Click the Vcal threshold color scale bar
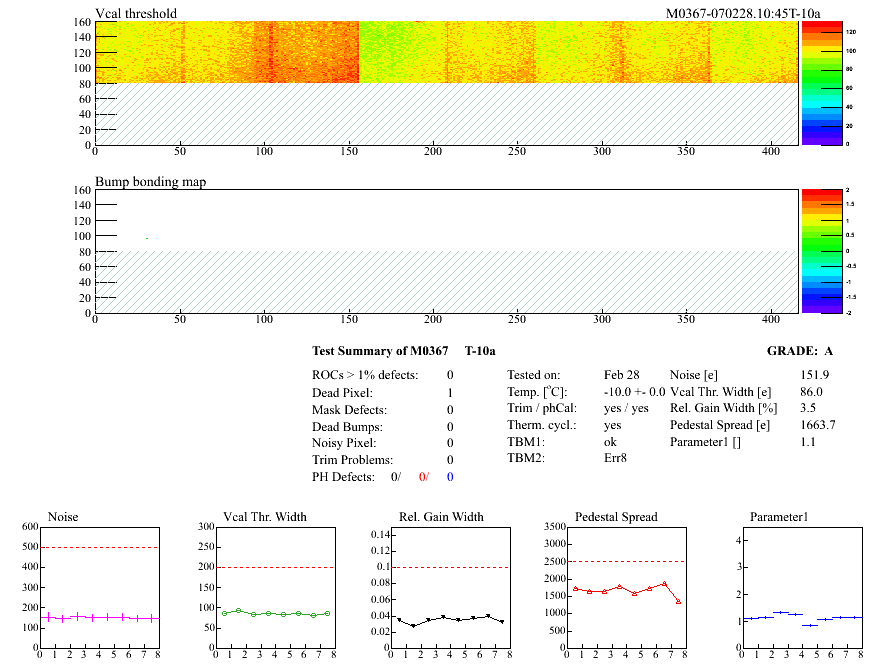The image size is (896, 672). click(822, 83)
